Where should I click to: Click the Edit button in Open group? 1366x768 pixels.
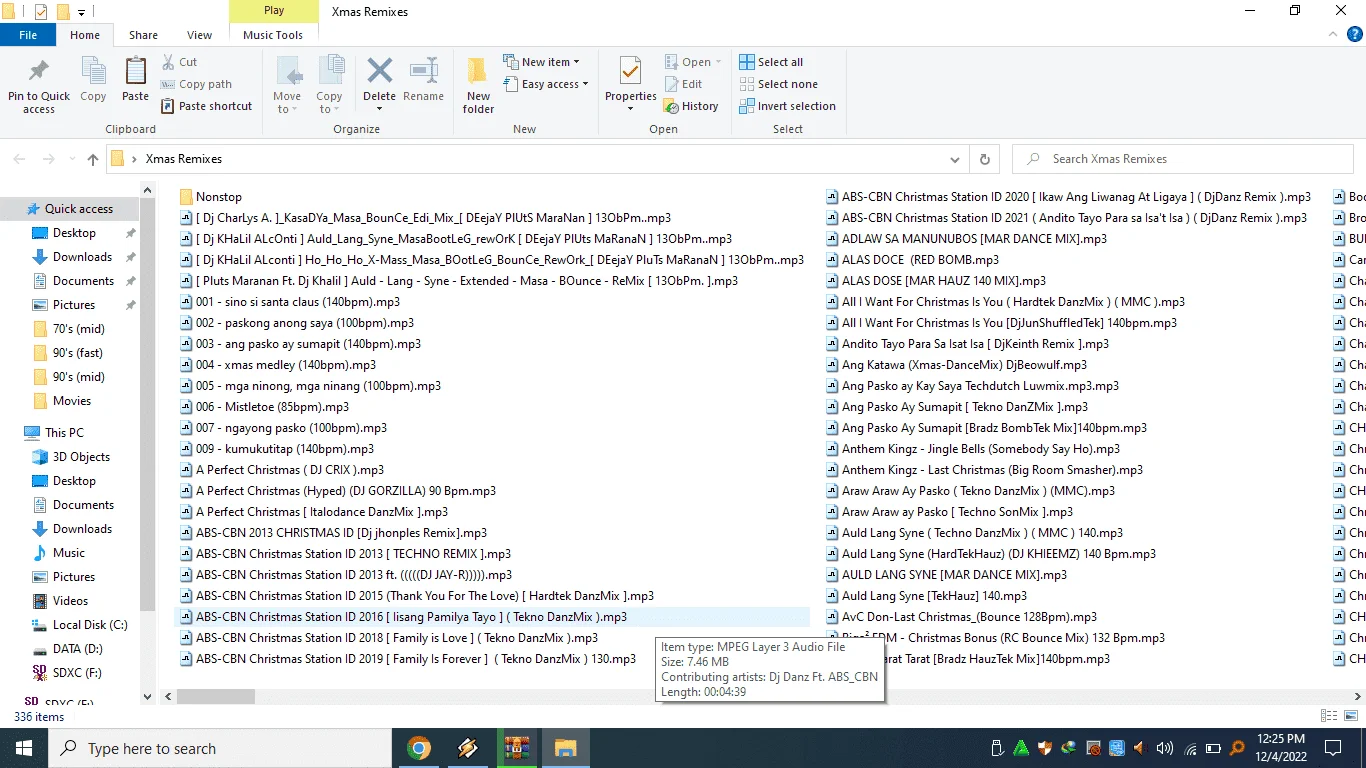coord(683,84)
